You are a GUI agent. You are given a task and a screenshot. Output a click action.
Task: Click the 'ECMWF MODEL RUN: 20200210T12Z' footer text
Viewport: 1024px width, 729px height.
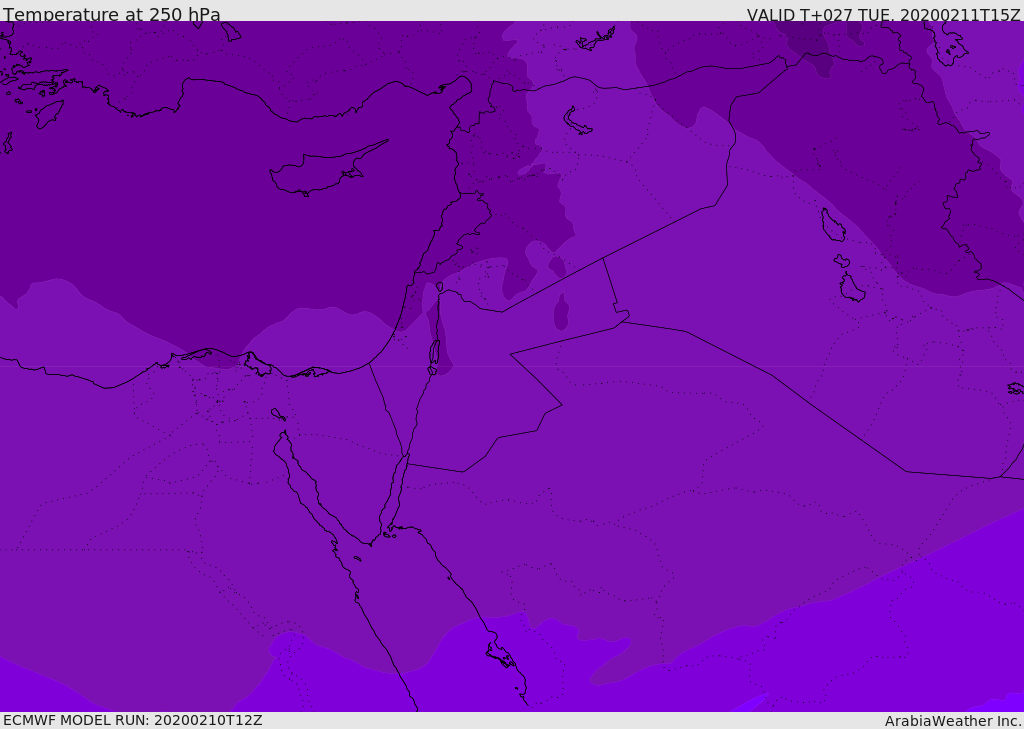pyautogui.click(x=133, y=720)
